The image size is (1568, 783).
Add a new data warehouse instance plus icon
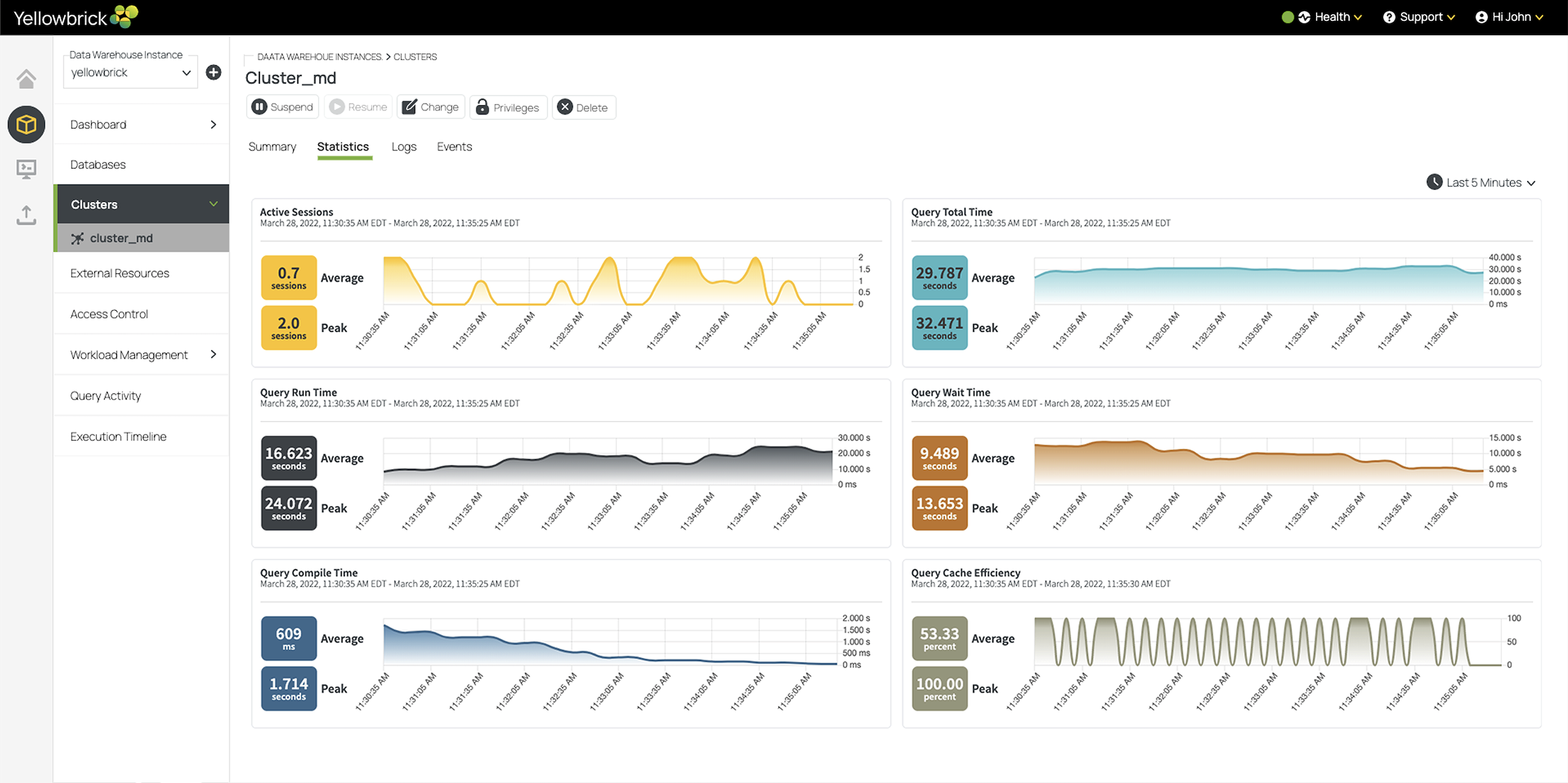[214, 73]
